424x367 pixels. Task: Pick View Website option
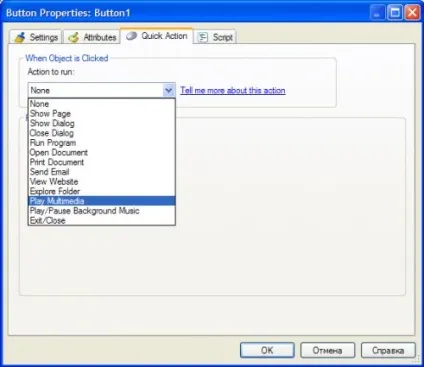pos(102,181)
